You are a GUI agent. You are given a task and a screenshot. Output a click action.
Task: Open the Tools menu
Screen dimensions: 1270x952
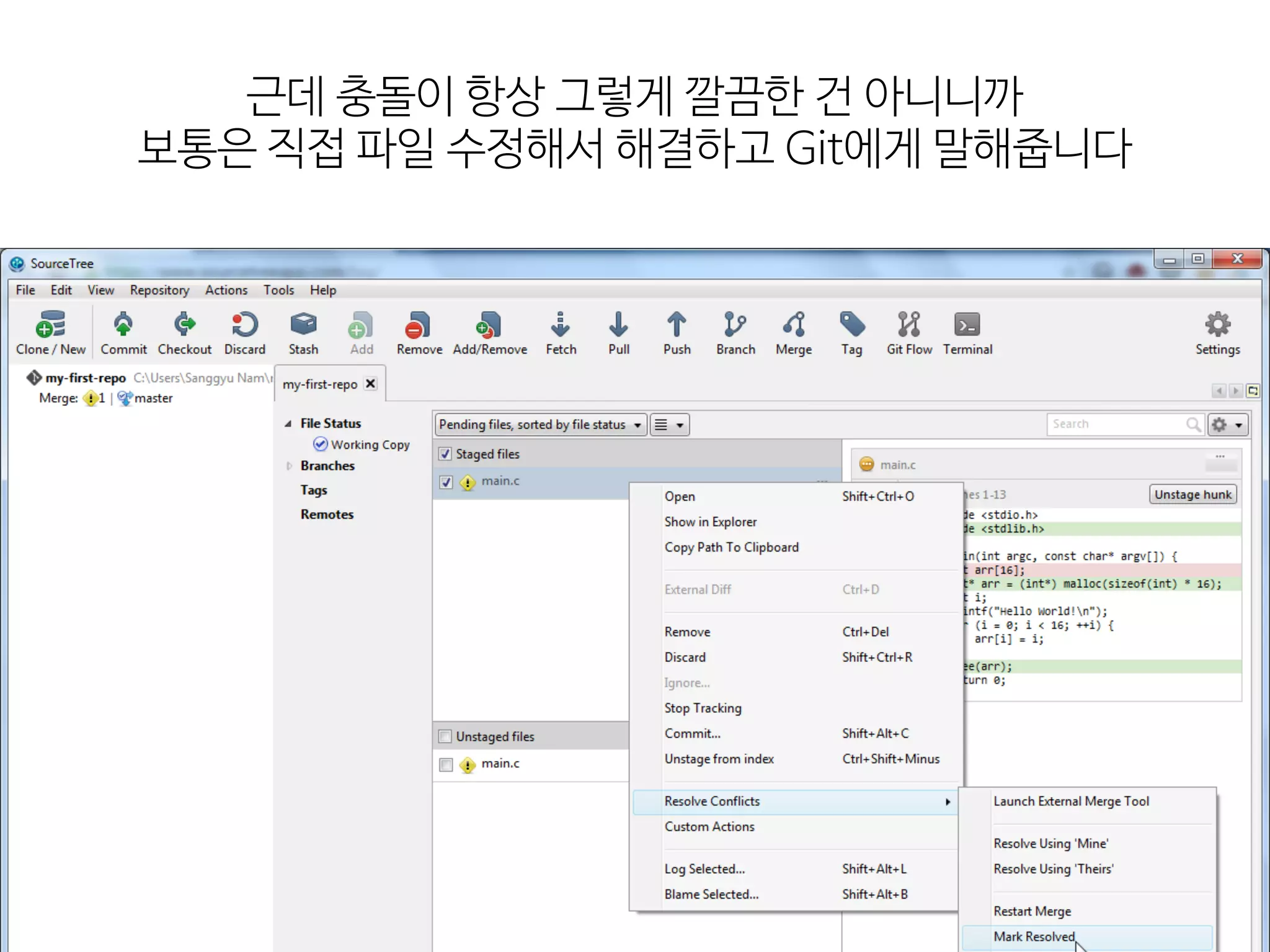[278, 290]
